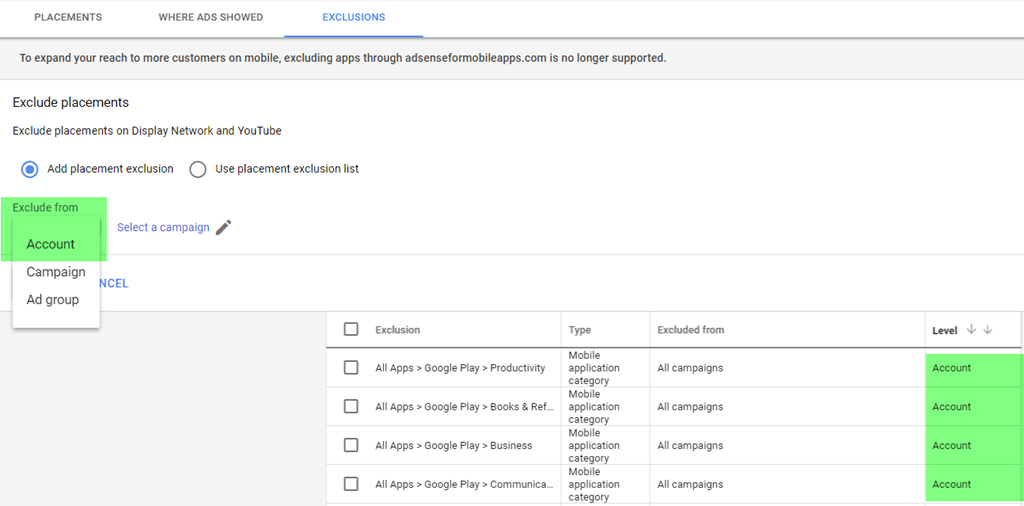The width and height of the screenshot is (1024, 506).
Task: Open the Exclusions tab
Action: (353, 18)
